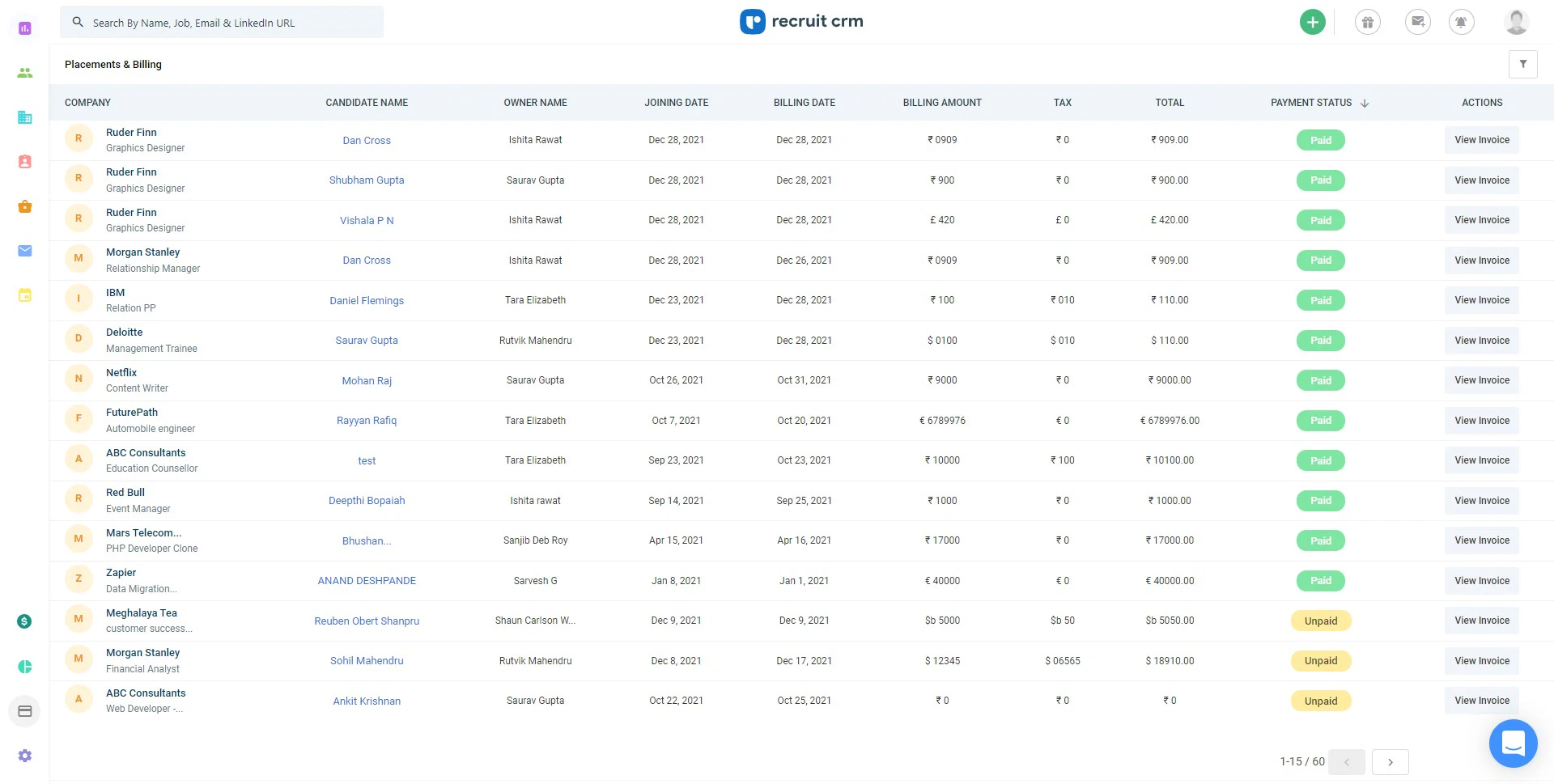1554x784 pixels.
Task: Open Tasks via the yellow calendar sidebar icon
Action: coord(24,296)
